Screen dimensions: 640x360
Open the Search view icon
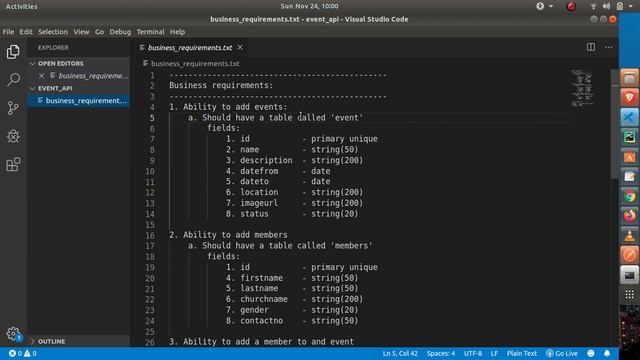pyautogui.click(x=13, y=80)
